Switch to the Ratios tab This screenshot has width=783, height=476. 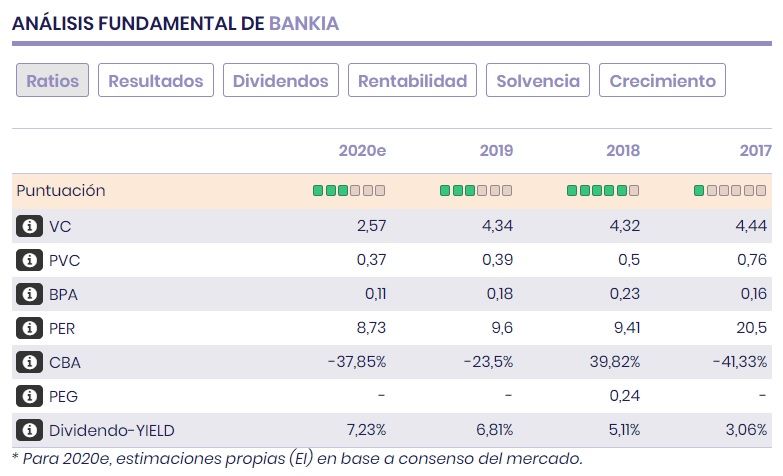coord(53,81)
